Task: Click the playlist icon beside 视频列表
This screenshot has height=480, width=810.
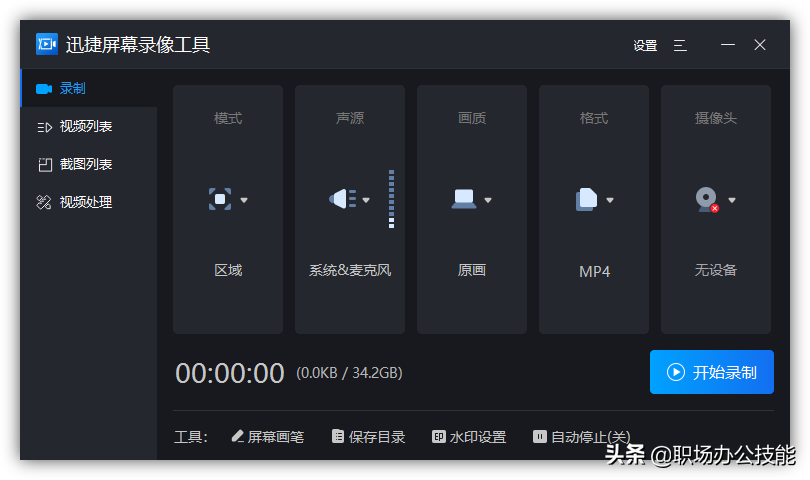Action: [44, 127]
